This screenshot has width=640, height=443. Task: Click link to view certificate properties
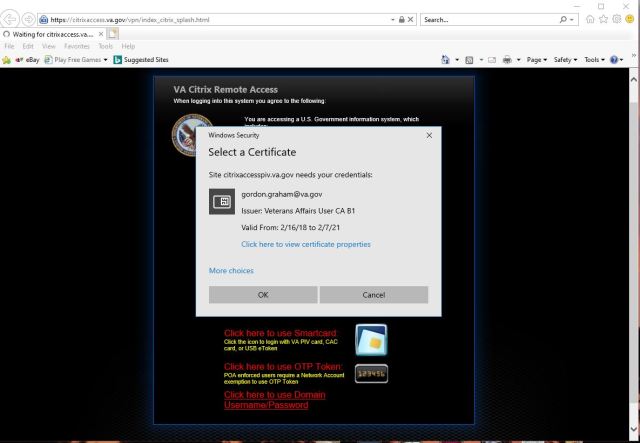305,244
